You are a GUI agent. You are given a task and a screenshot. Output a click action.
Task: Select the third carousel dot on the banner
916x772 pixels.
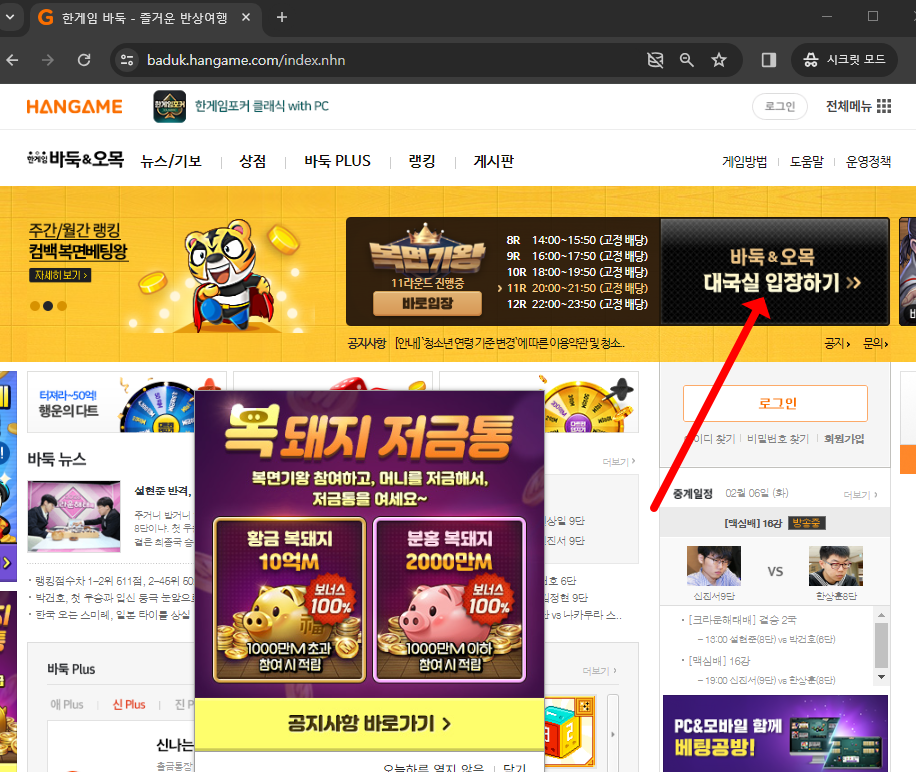point(61,307)
